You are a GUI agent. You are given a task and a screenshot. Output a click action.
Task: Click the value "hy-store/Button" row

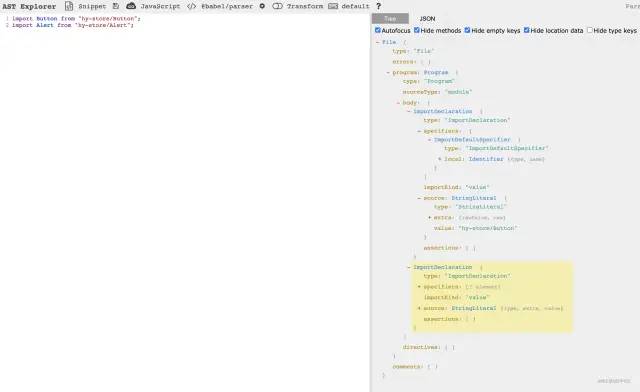tap(476, 228)
